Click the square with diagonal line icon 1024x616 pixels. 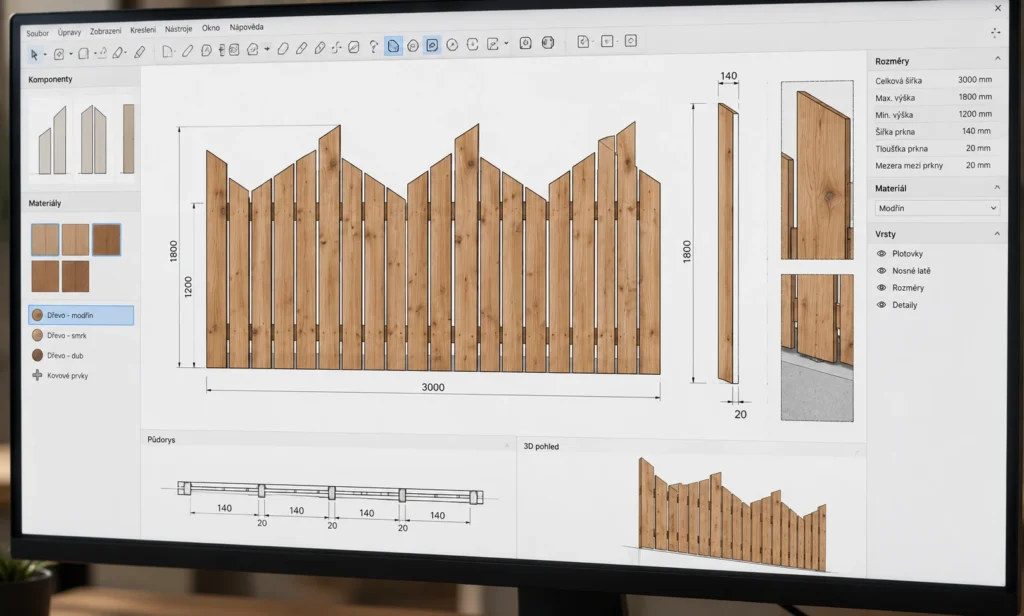pyautogui.click(x=353, y=47)
